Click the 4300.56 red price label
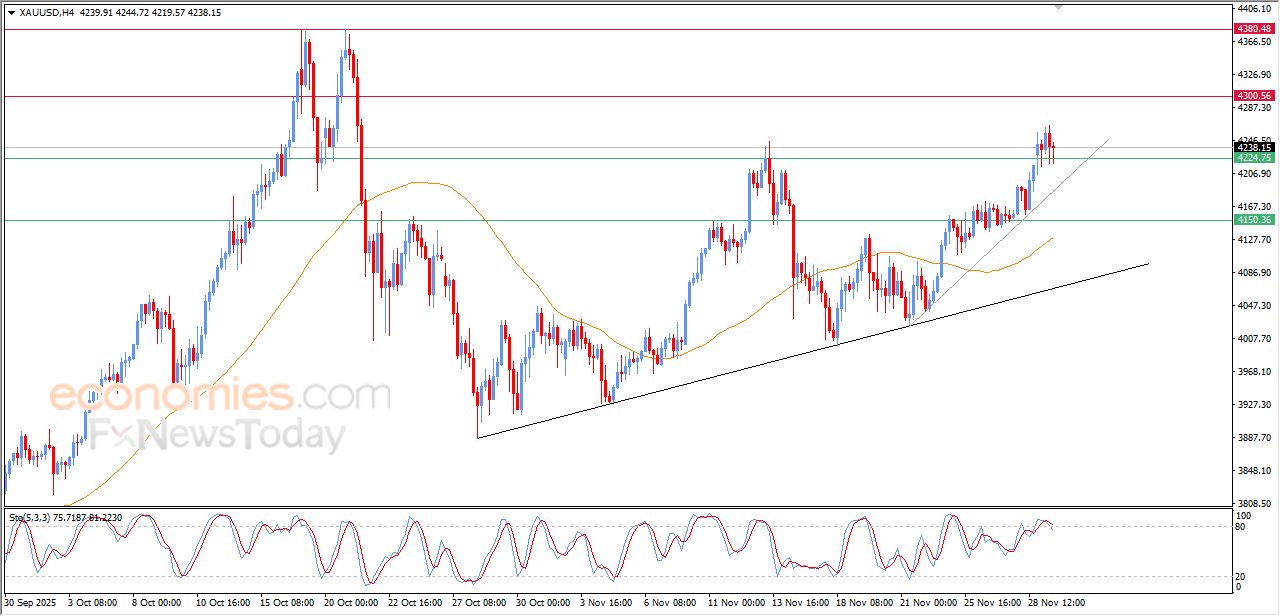The height and width of the screenshot is (616, 1280). point(1254,96)
